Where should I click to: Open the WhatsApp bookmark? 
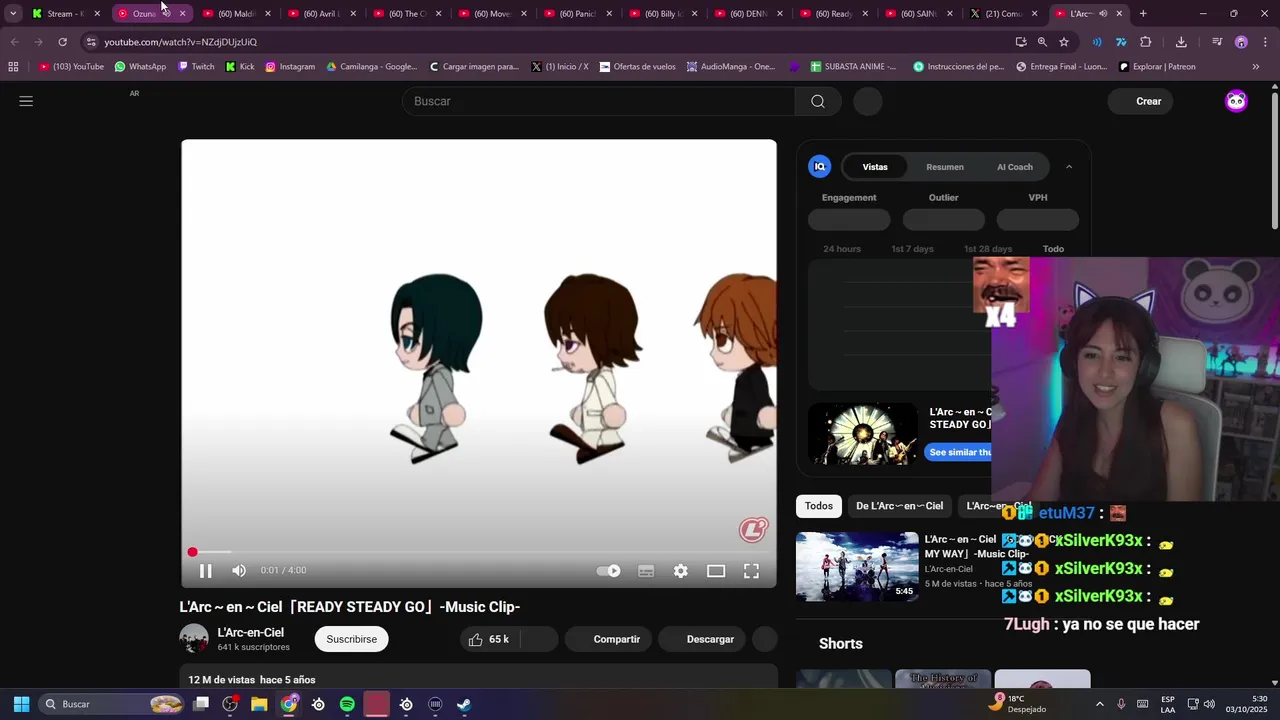(x=140, y=67)
